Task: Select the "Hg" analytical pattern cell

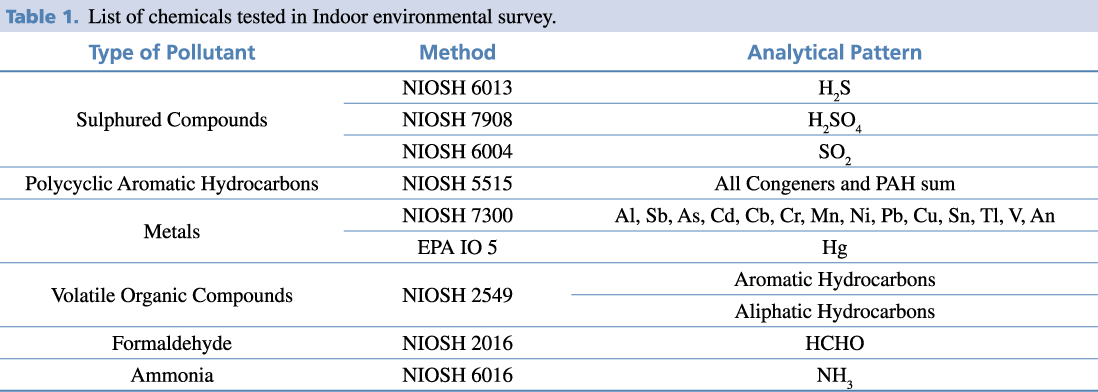Action: click(x=834, y=249)
